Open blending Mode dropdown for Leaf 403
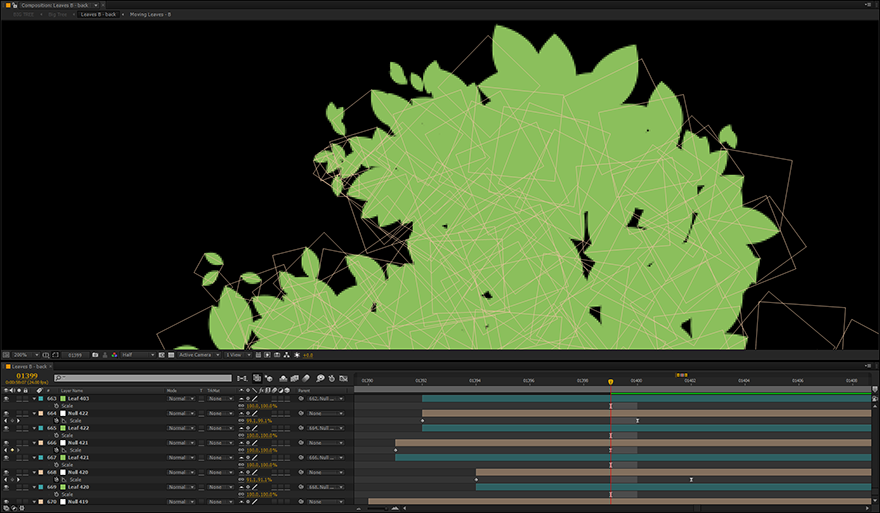Image resolution: width=880 pixels, height=513 pixels. tap(180, 399)
